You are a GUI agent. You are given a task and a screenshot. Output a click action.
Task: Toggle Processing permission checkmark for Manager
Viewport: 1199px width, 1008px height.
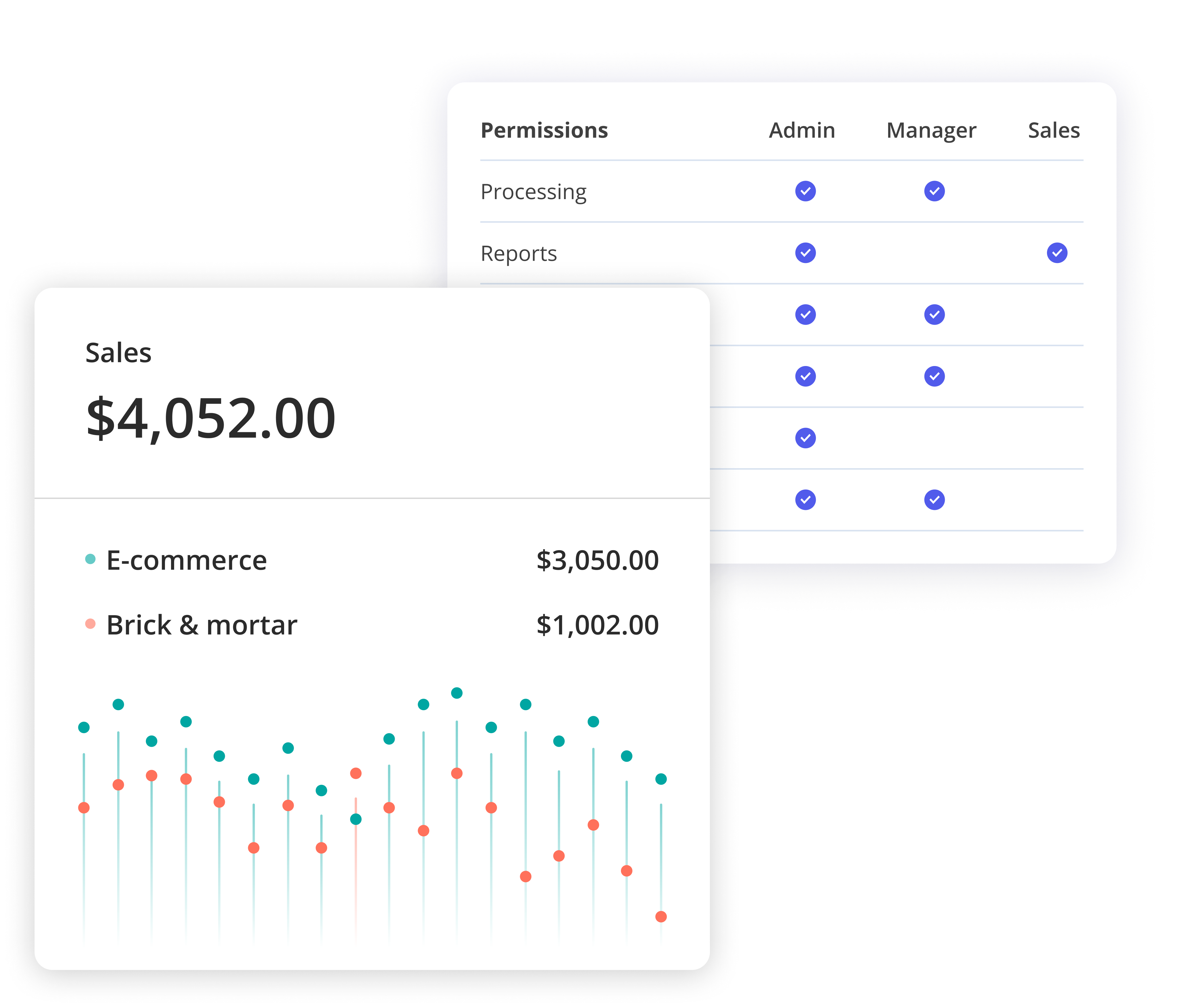(x=934, y=191)
